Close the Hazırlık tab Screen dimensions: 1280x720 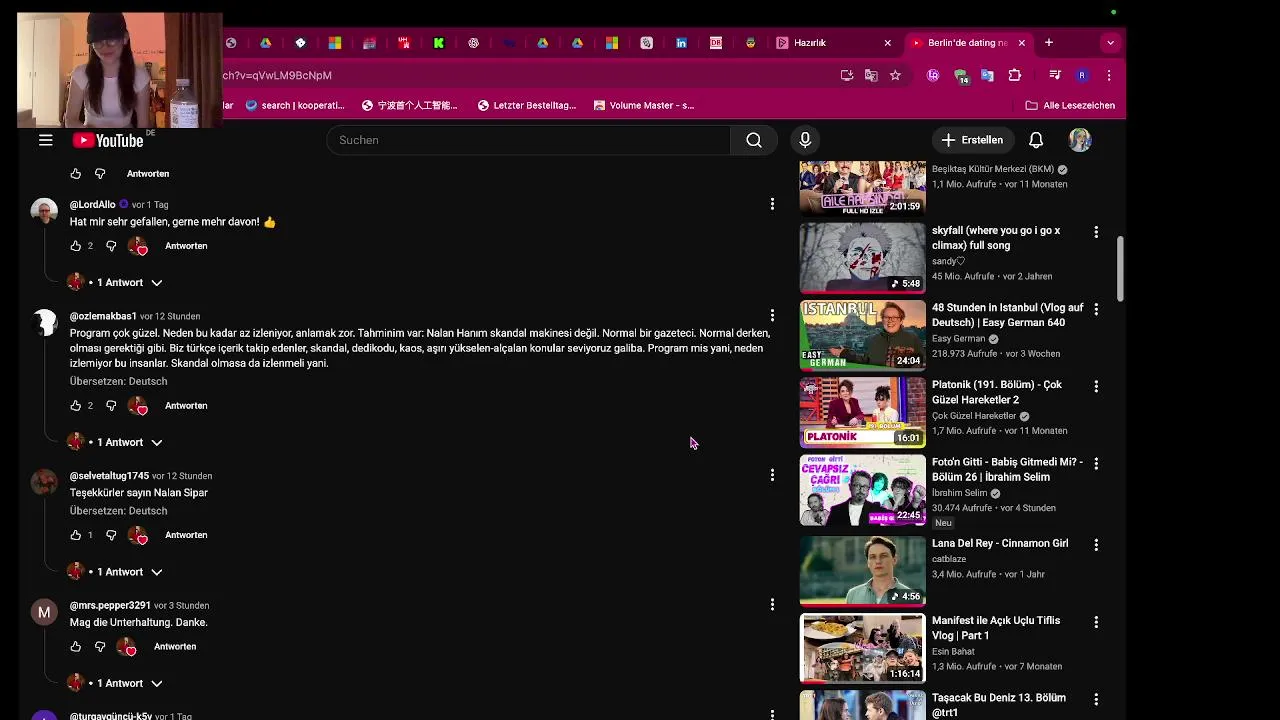pyautogui.click(x=887, y=43)
